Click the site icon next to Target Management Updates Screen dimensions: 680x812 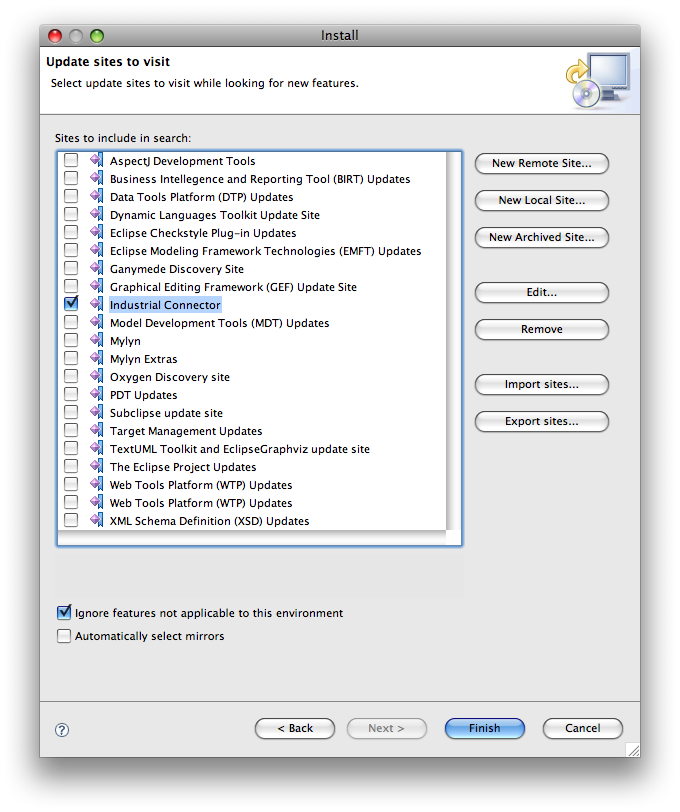(x=96, y=430)
